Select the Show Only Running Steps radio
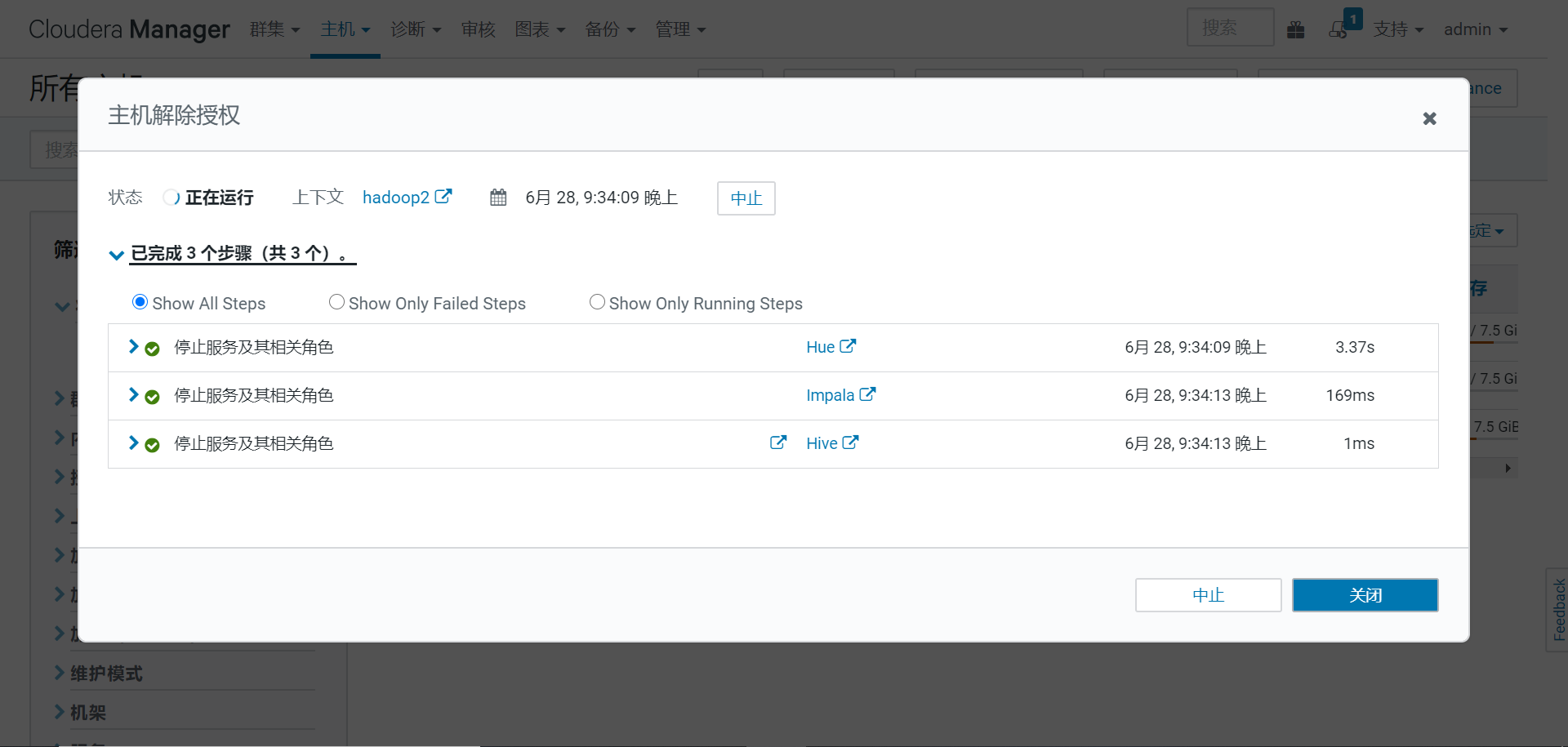 pyautogui.click(x=597, y=301)
